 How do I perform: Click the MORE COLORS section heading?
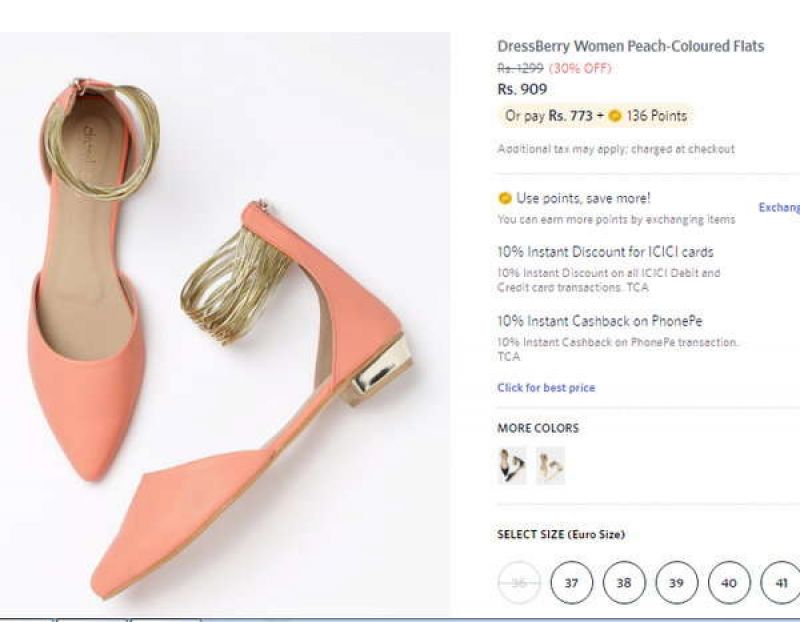(x=537, y=429)
